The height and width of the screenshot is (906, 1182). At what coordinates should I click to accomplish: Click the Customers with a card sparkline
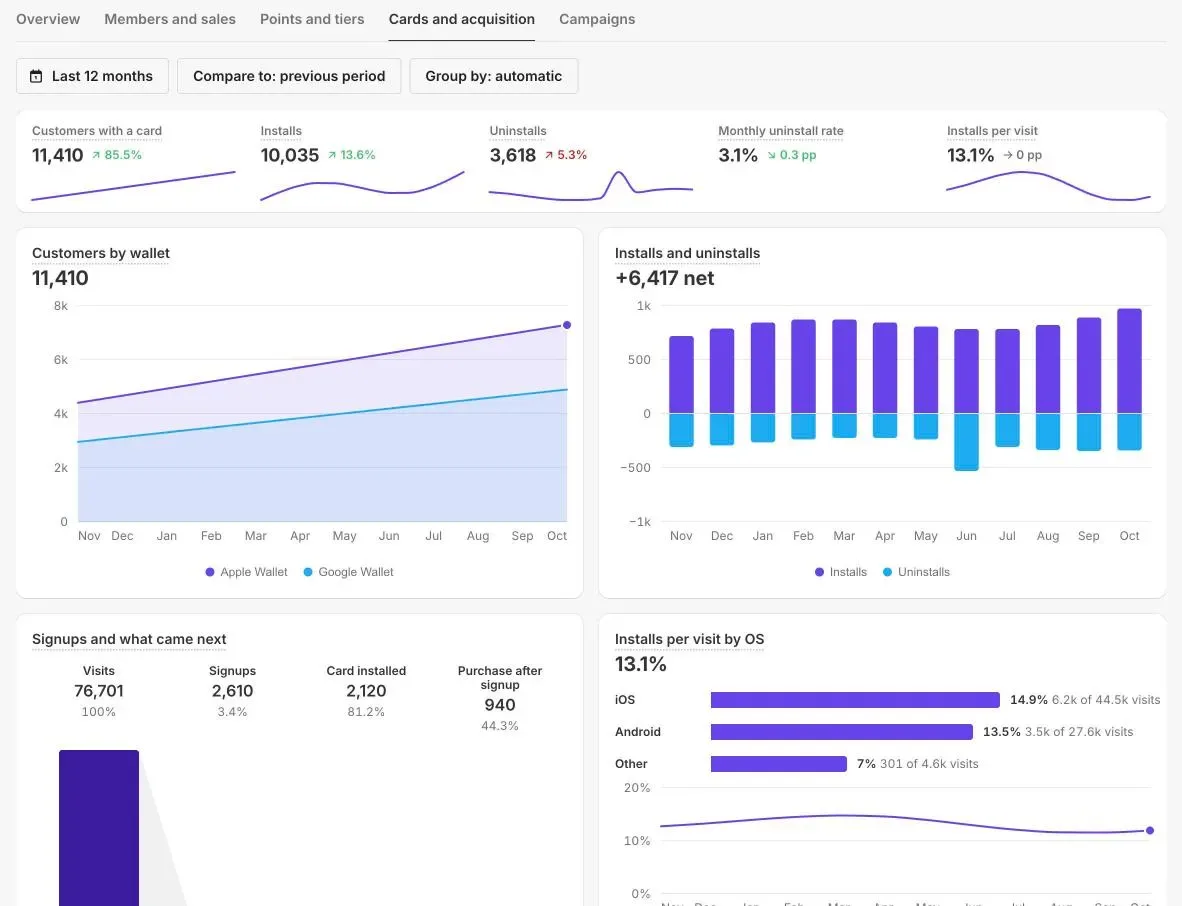click(133, 186)
